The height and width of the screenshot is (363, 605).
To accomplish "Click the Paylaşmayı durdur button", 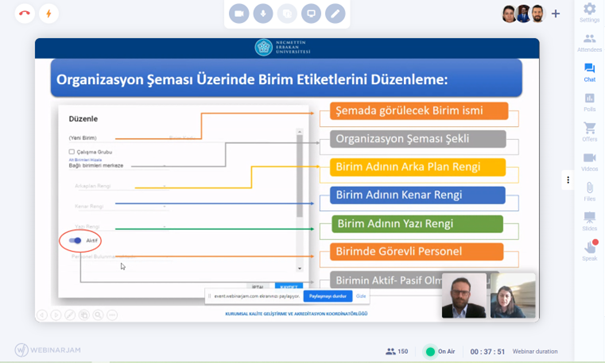I will [x=328, y=296].
